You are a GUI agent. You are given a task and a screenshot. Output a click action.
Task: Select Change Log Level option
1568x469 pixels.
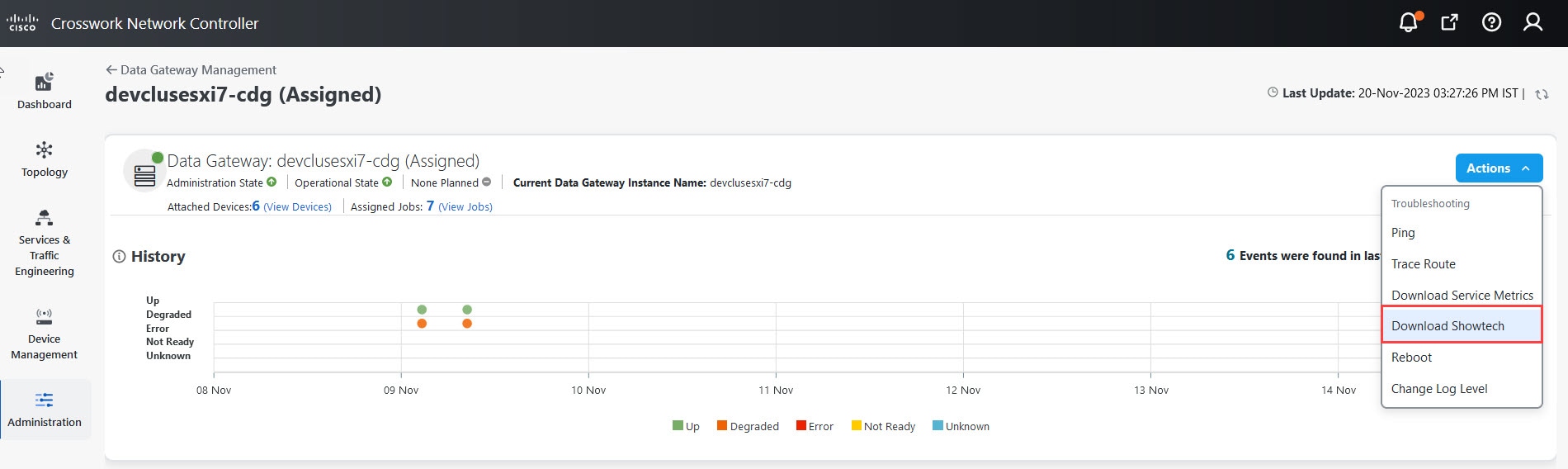point(1462,389)
